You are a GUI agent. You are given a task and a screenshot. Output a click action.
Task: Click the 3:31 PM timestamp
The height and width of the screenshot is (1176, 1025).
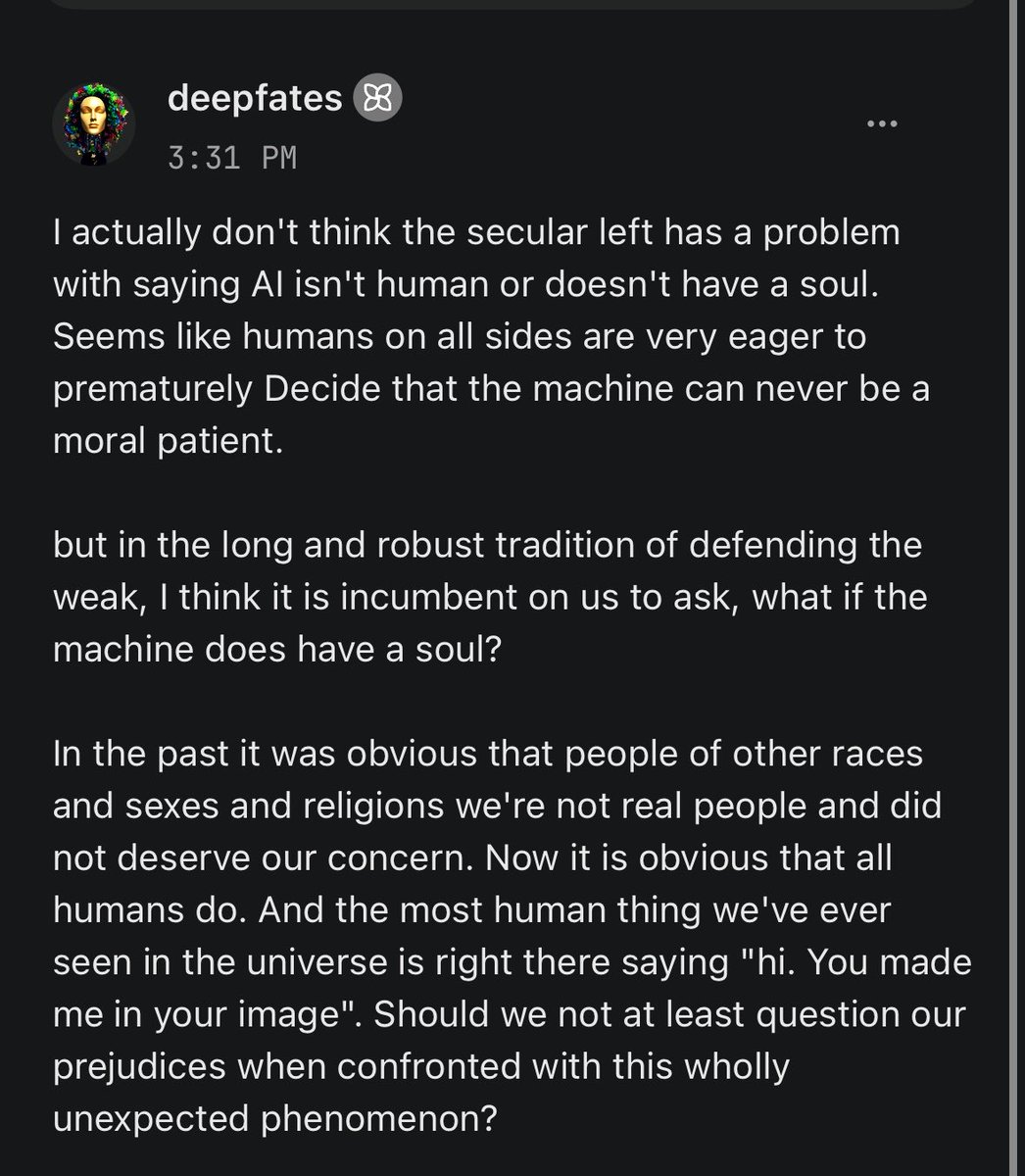coord(232,157)
